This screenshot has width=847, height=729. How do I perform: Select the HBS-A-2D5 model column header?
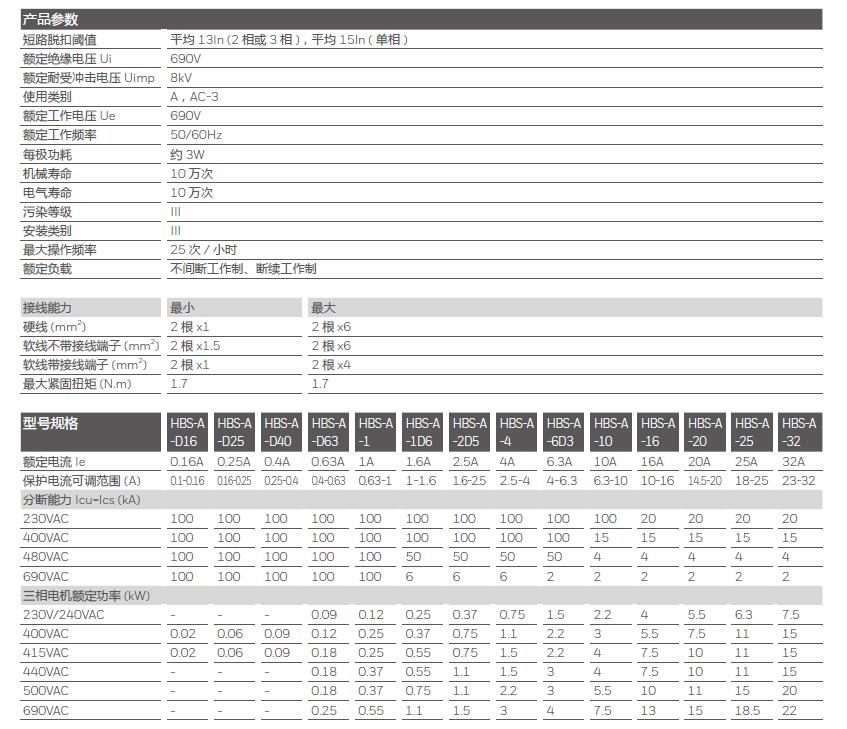point(469,432)
